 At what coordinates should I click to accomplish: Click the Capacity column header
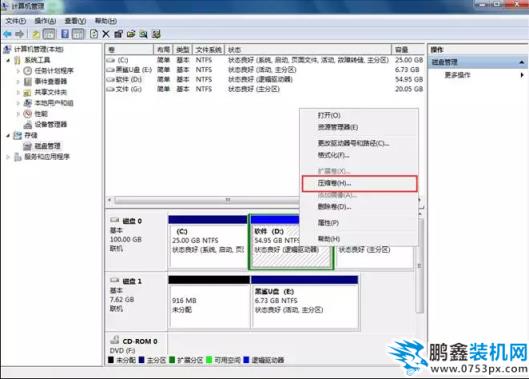(x=401, y=50)
